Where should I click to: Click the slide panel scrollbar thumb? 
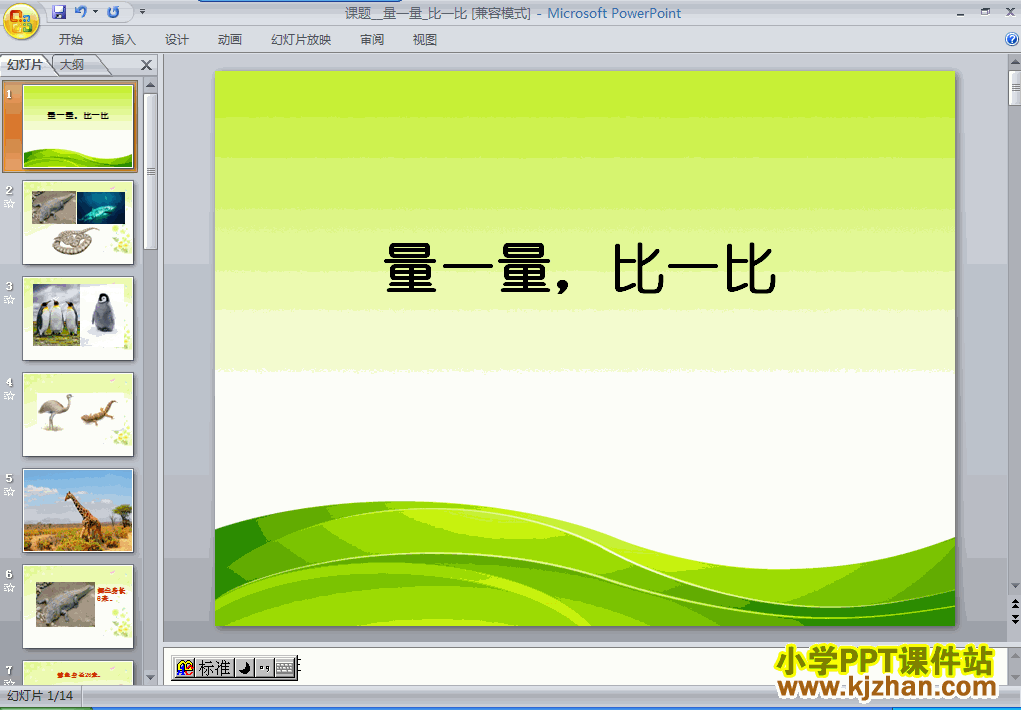[150, 171]
